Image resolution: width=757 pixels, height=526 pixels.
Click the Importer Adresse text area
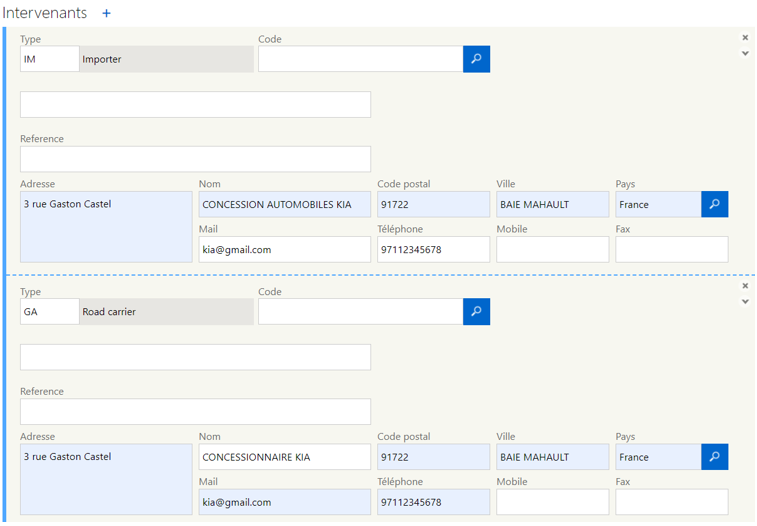(x=106, y=227)
